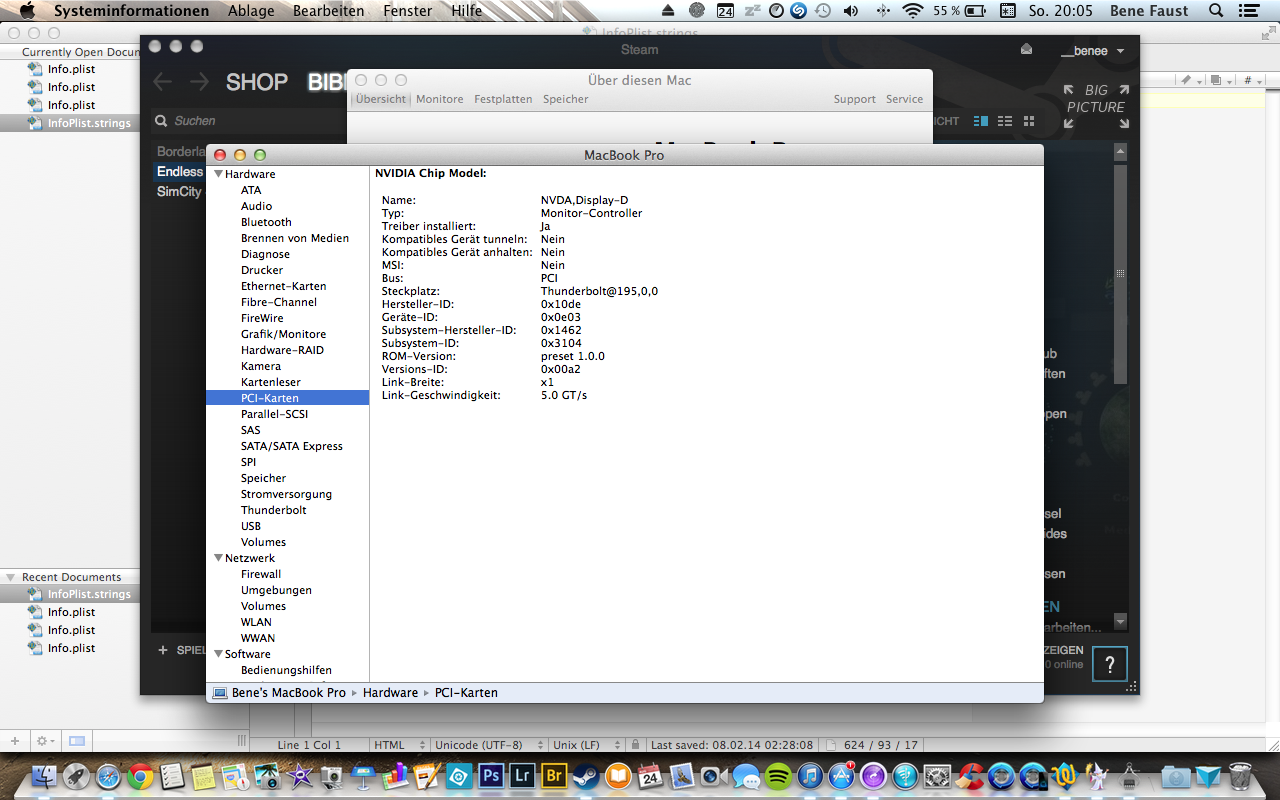The width and height of the screenshot is (1280, 800).
Task: Switch to the Festplatten tab
Action: pos(503,99)
